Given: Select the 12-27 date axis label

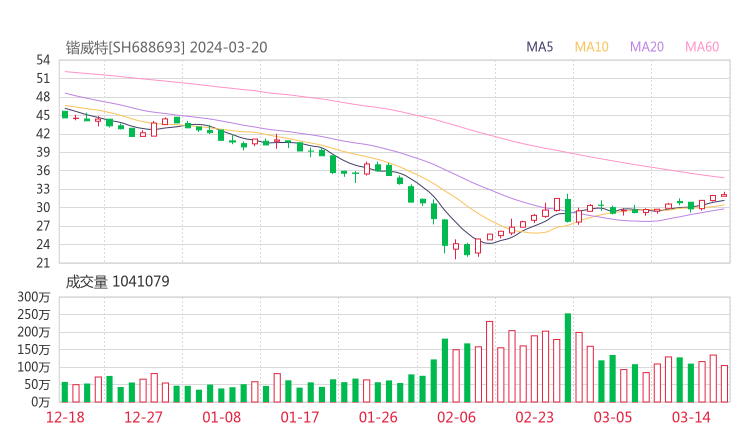Looking at the screenshot, I should 143,417.
